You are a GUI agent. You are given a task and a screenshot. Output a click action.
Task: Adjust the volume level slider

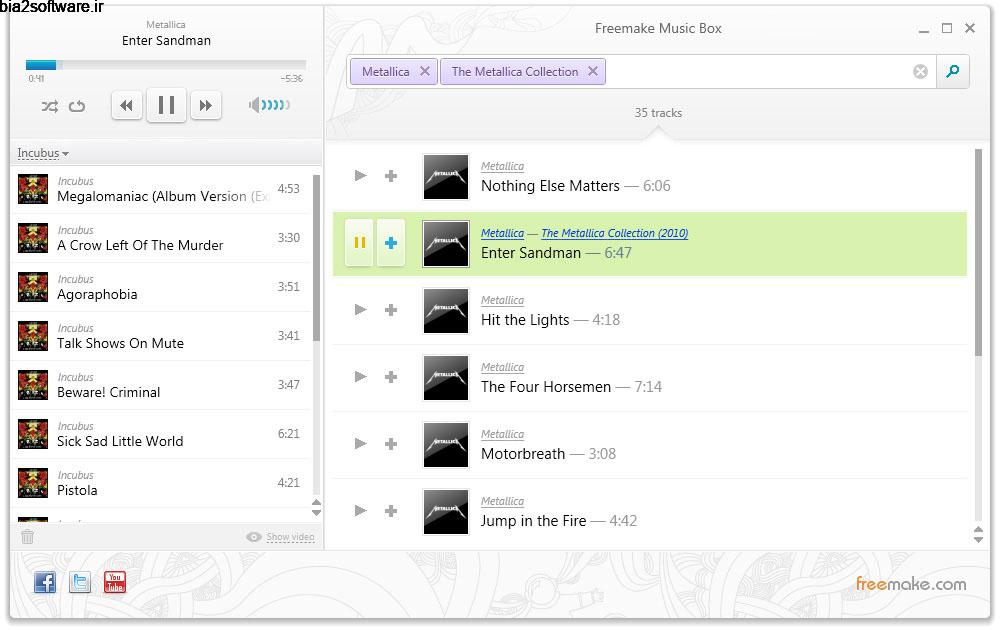point(270,105)
